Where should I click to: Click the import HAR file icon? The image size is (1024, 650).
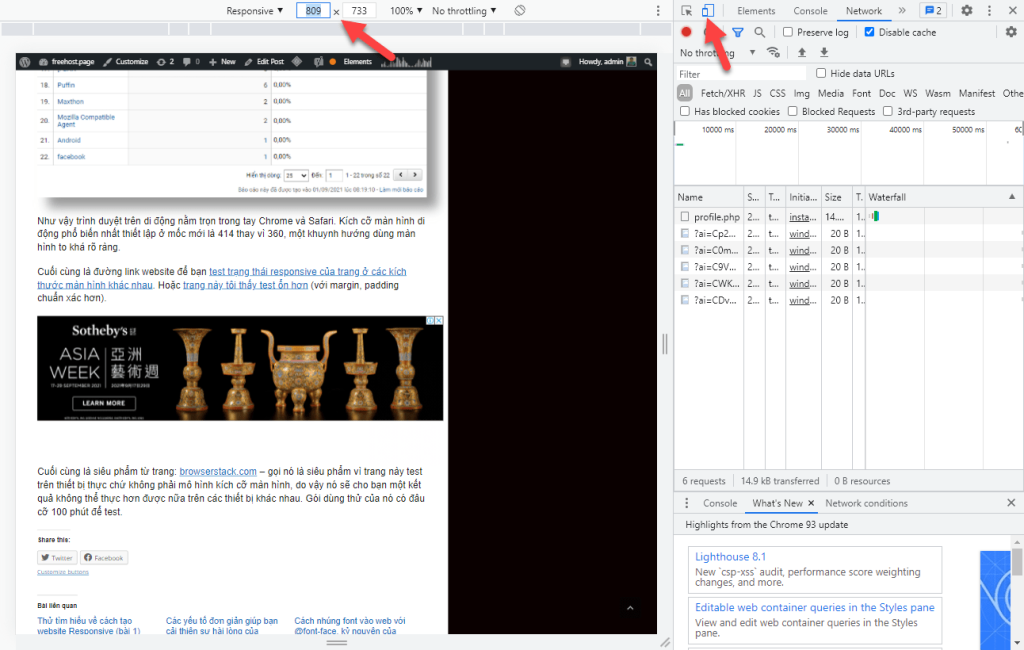click(x=802, y=52)
